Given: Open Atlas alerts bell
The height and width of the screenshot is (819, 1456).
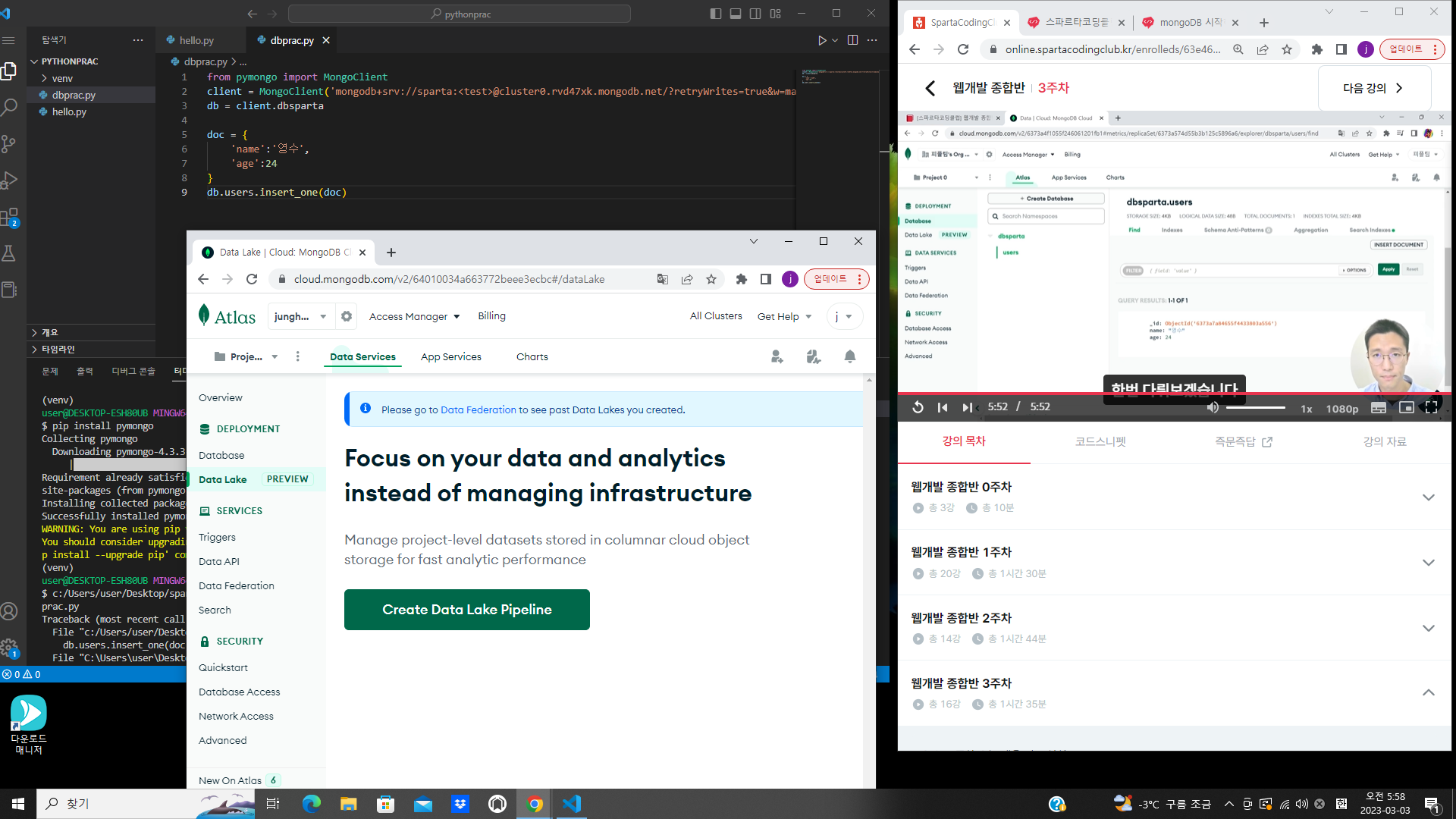Looking at the screenshot, I should coord(850,356).
